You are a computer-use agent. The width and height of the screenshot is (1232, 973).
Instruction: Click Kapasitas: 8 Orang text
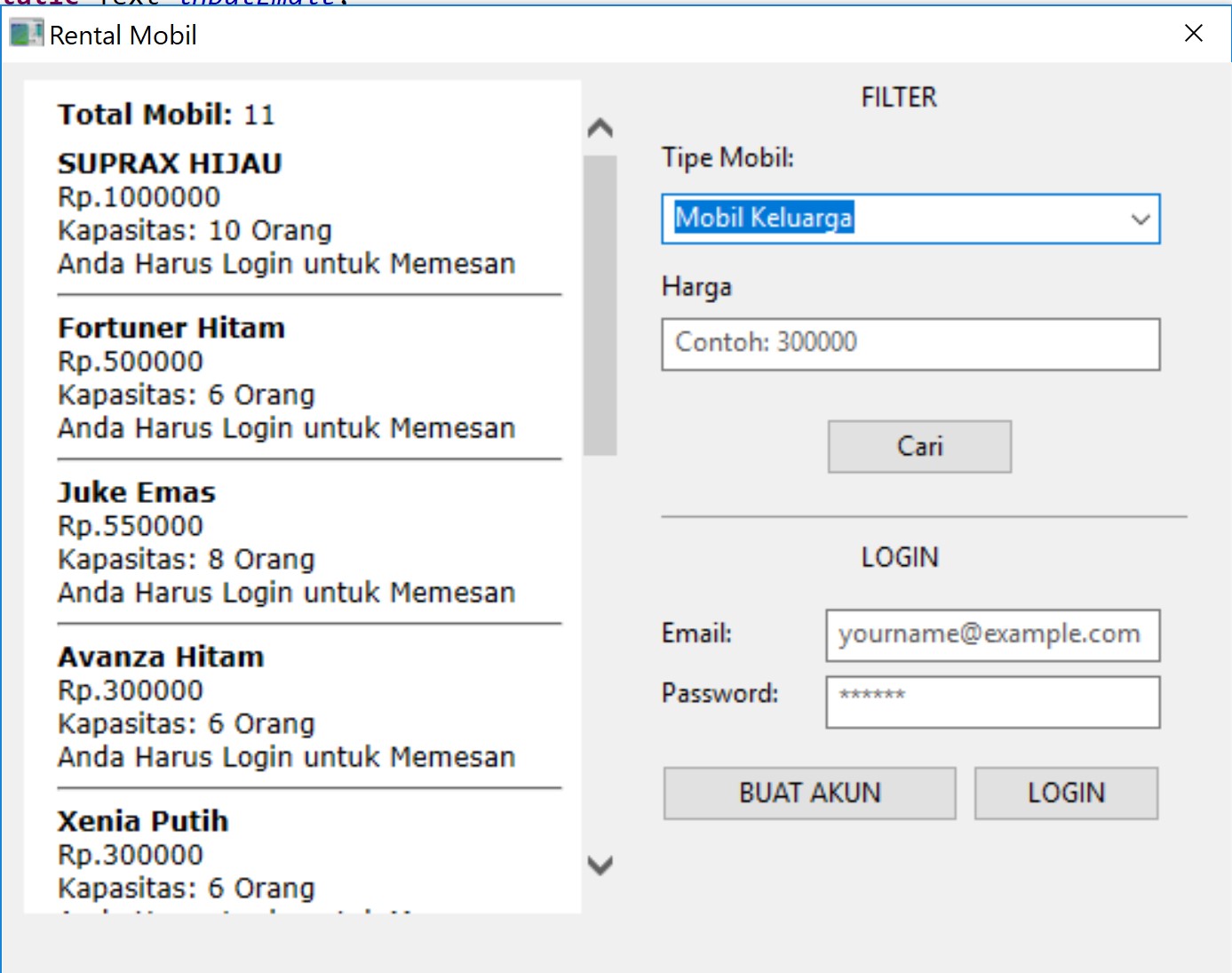pyautogui.click(x=187, y=560)
